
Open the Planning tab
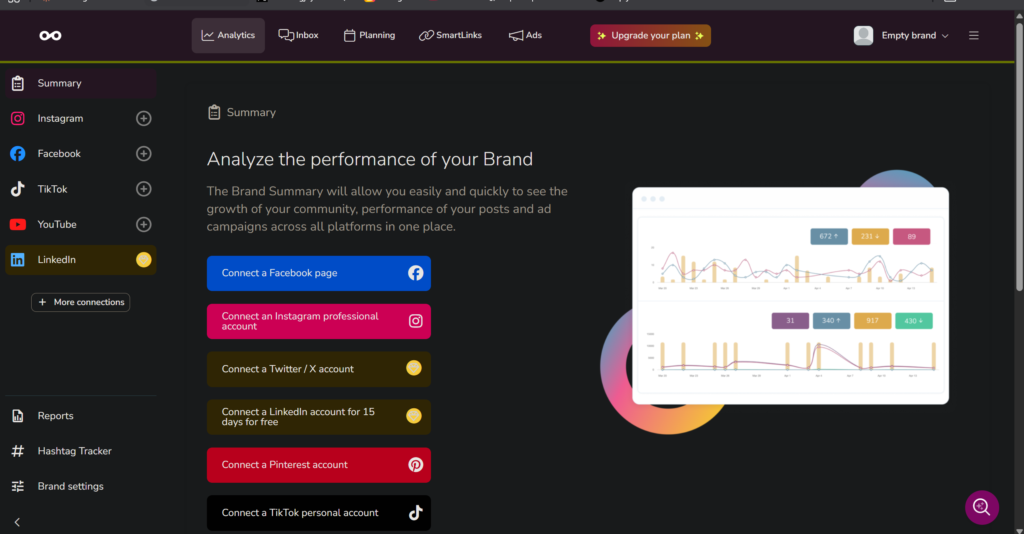(x=369, y=36)
